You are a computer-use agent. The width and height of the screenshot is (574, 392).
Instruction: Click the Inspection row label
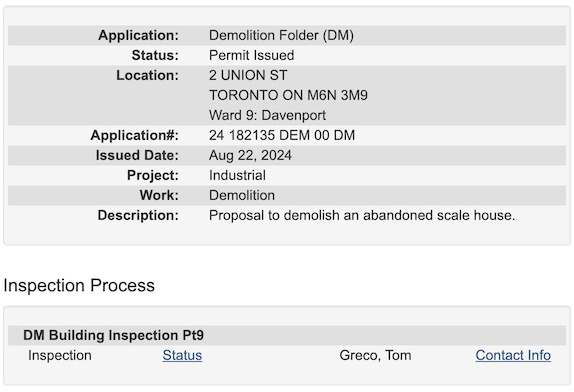60,355
